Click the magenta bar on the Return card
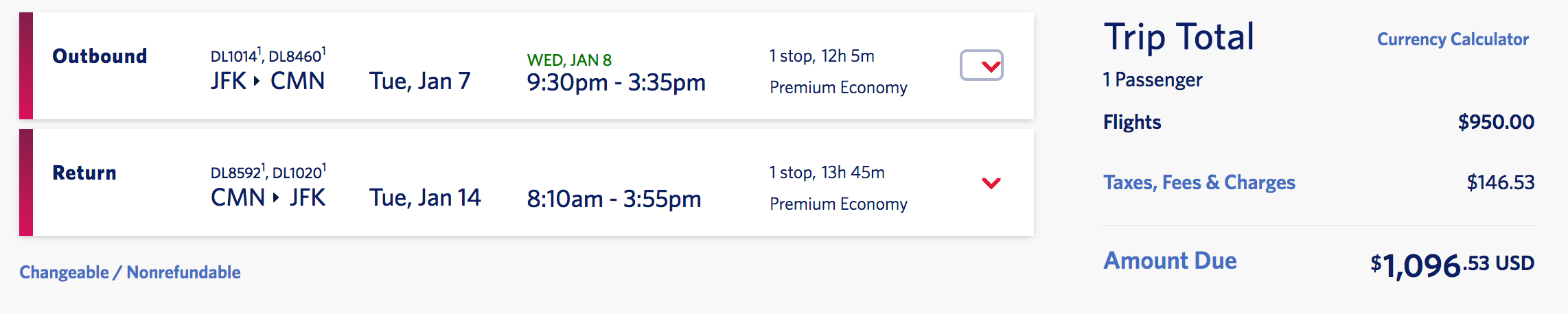Image resolution: width=1568 pixels, height=314 pixels. 26,182
